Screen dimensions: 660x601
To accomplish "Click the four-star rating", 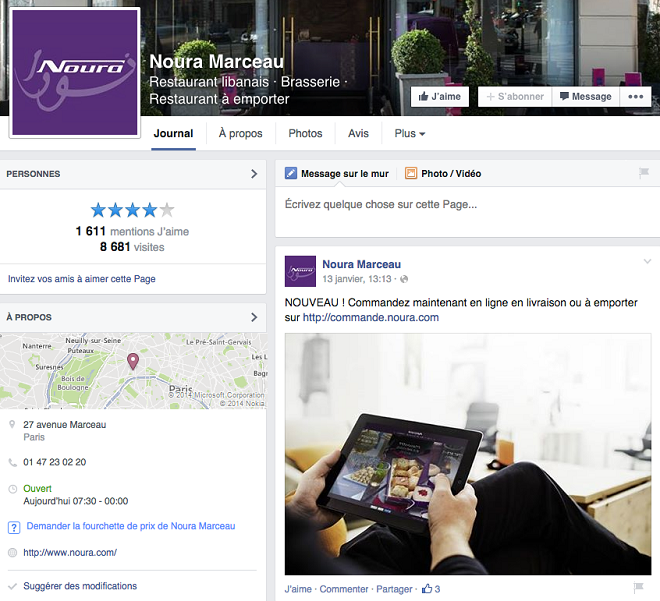I will click(132, 210).
